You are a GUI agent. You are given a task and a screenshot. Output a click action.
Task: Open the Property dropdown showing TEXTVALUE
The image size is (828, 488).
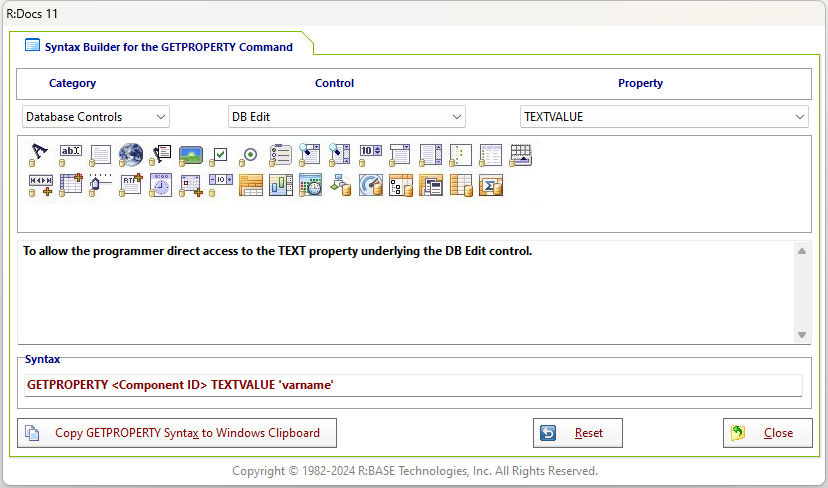[664, 117]
